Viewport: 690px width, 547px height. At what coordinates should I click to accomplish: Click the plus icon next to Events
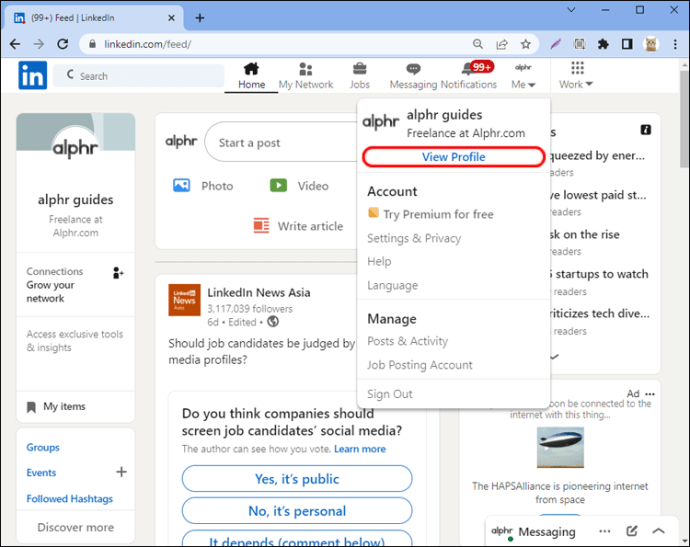(x=121, y=472)
